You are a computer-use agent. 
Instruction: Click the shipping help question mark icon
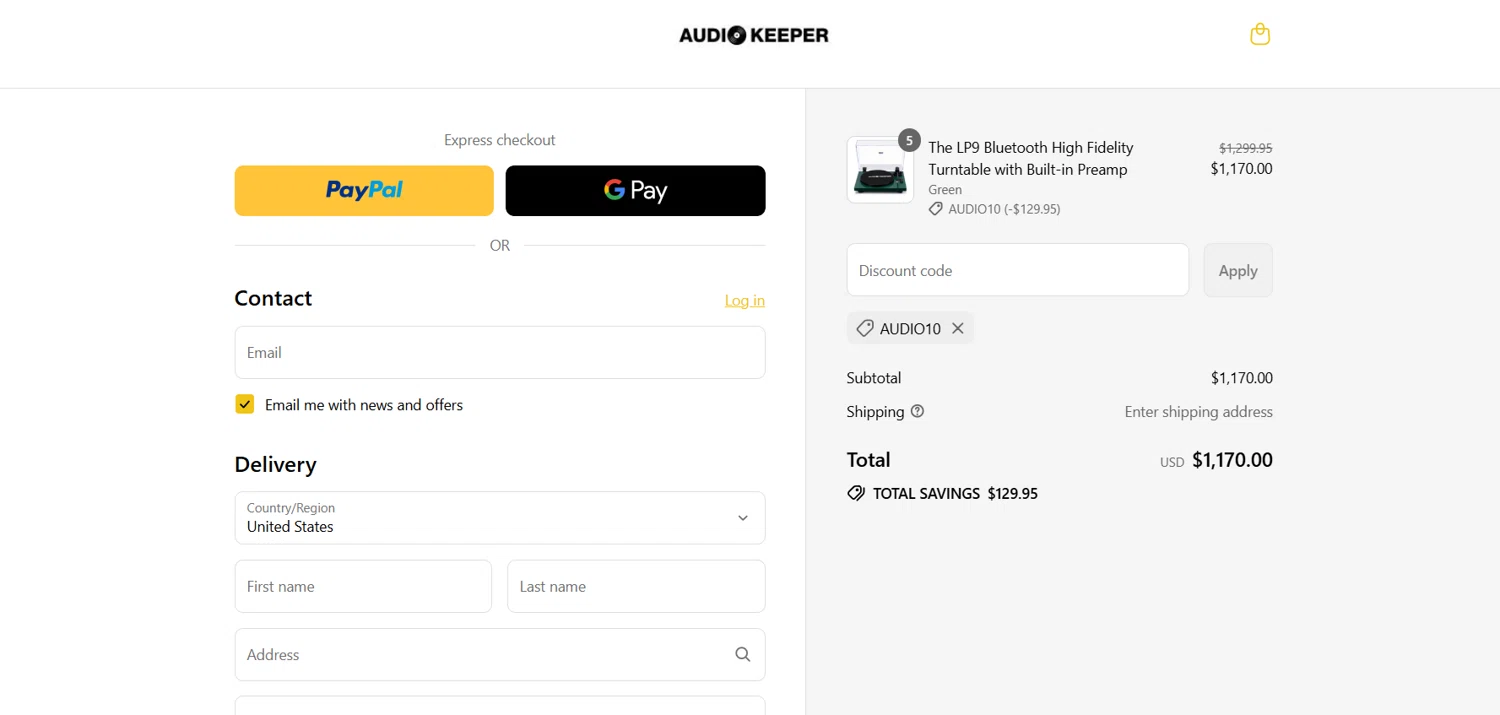click(917, 411)
